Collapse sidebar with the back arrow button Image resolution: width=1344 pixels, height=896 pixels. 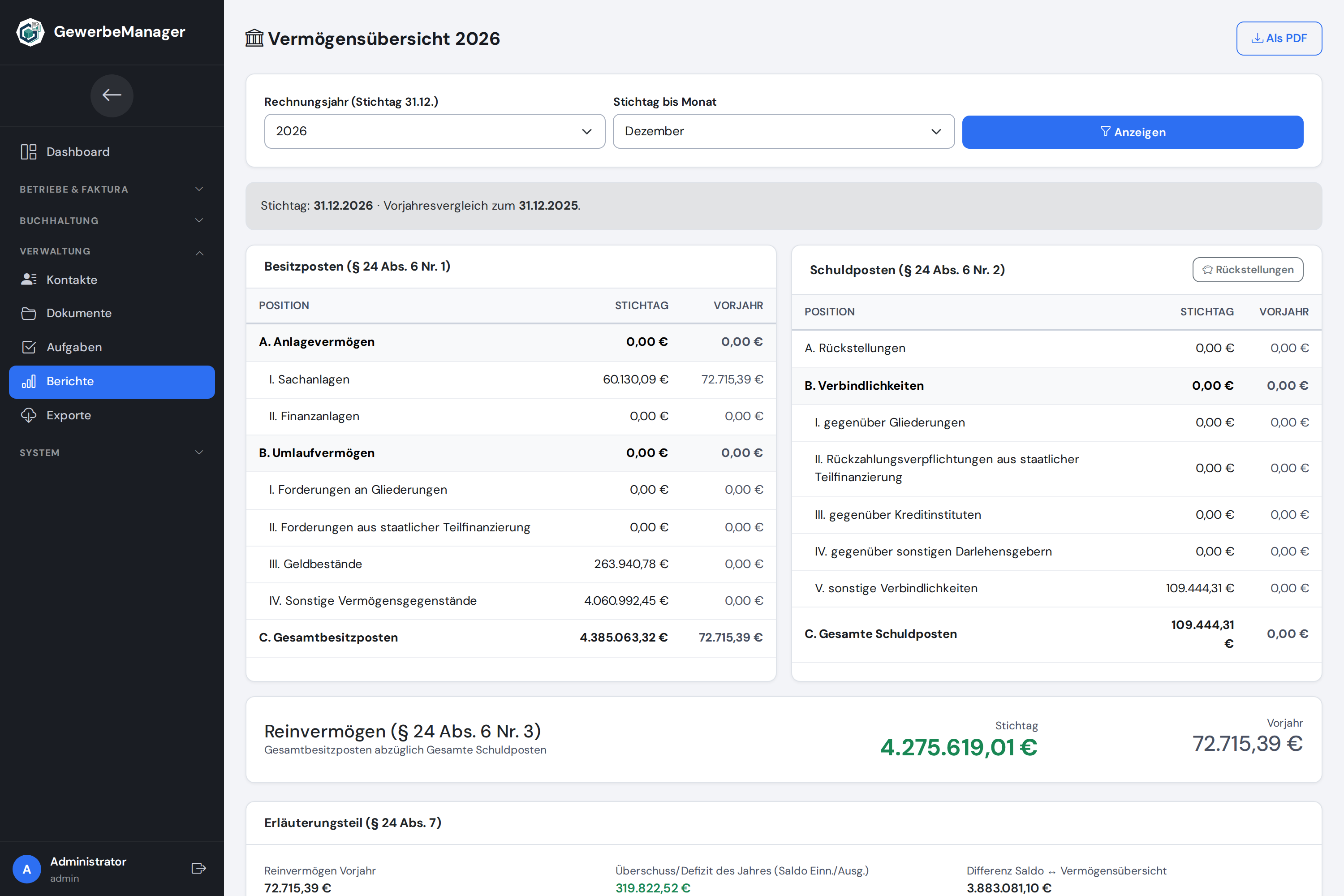(x=112, y=95)
